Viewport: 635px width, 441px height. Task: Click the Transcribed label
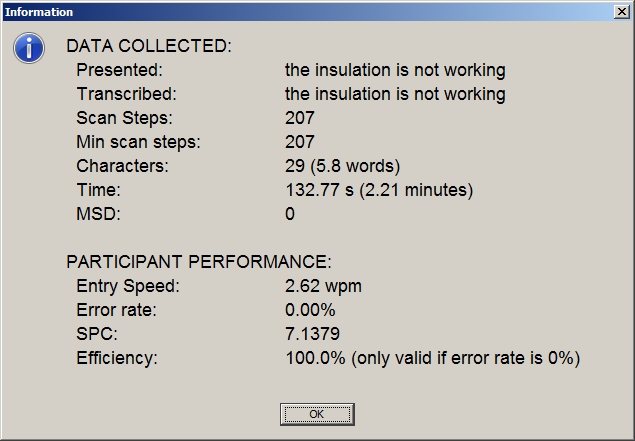[x=126, y=94]
